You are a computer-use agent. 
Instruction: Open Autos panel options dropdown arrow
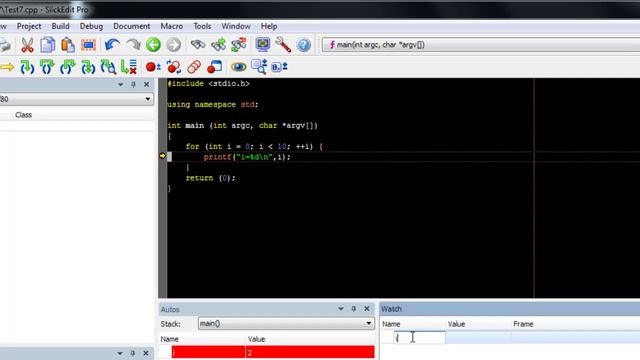(x=341, y=309)
